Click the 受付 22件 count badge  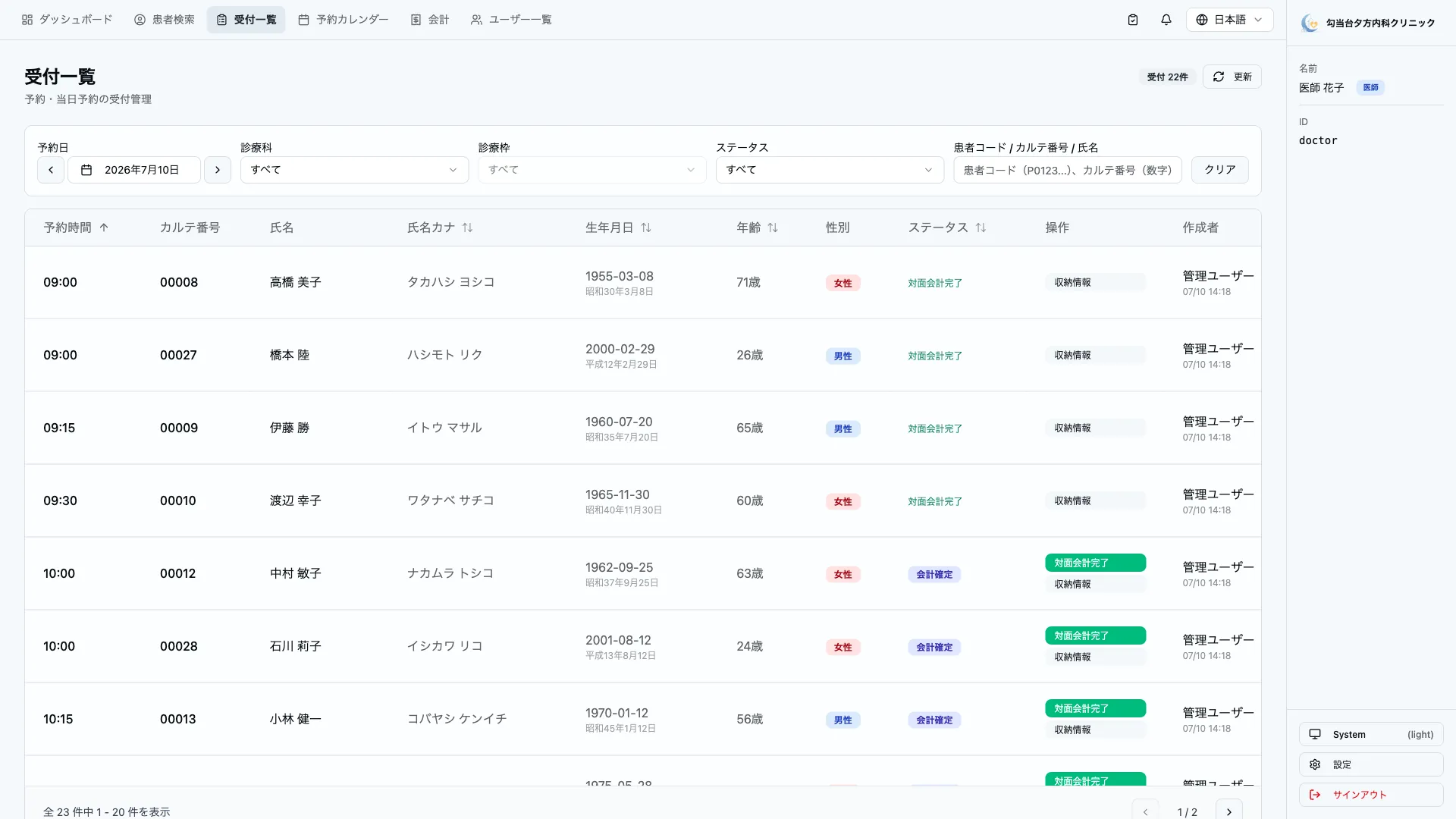[x=1167, y=77]
